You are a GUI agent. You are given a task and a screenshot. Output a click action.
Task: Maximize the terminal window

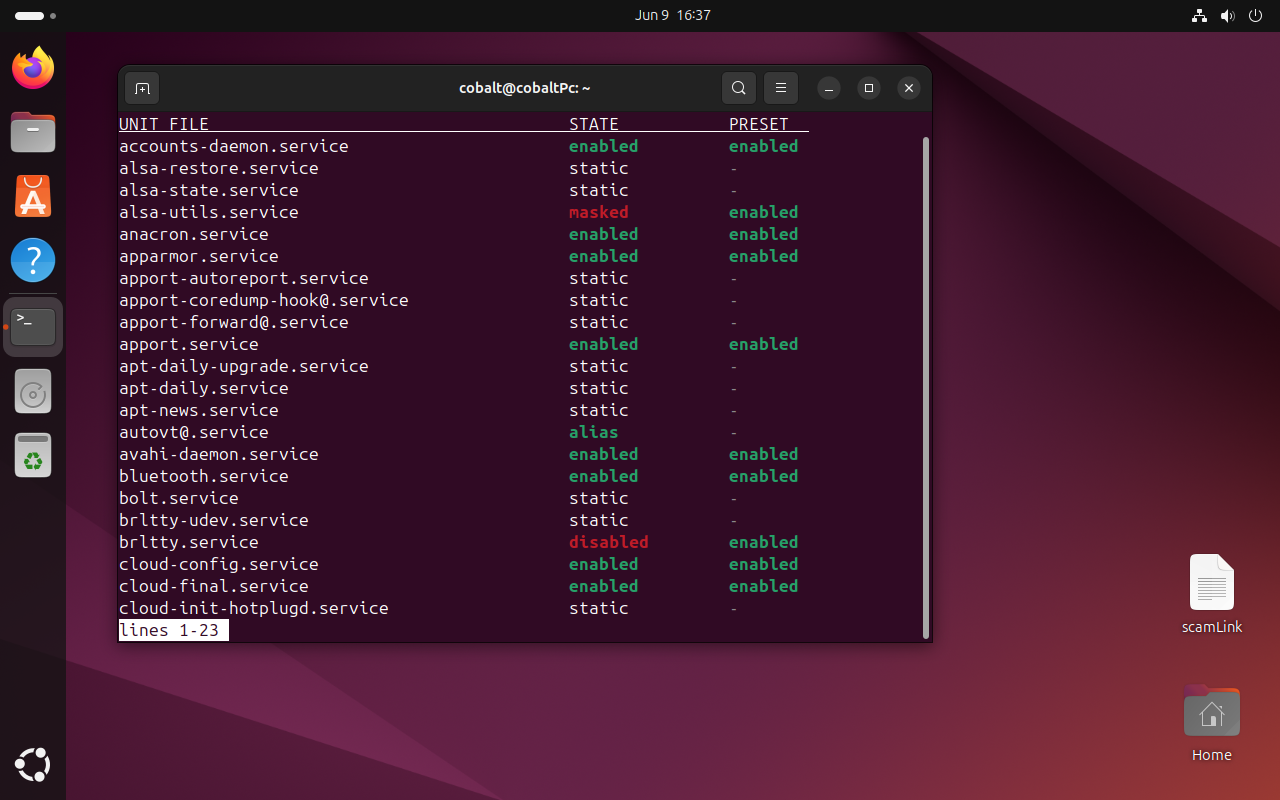[869, 88]
